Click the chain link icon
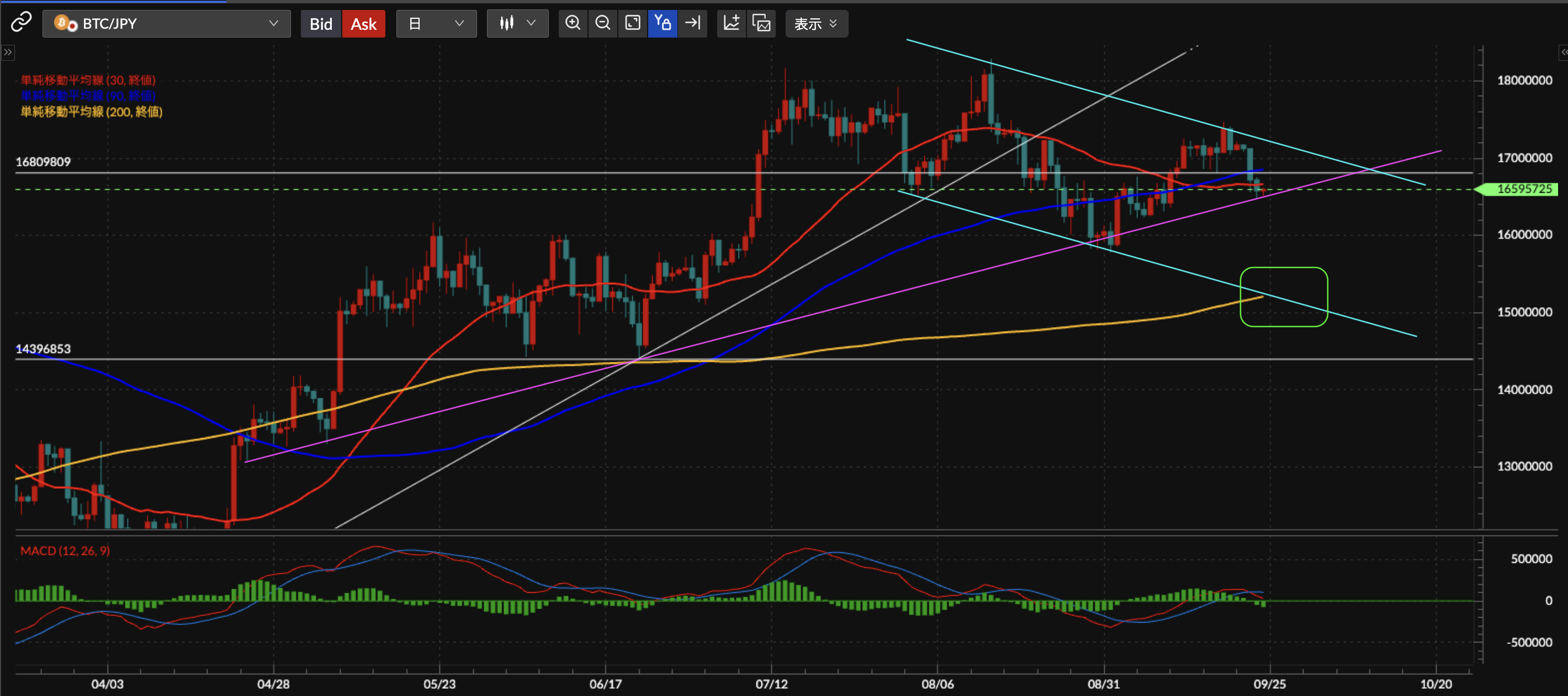The image size is (1568, 696). click(20, 23)
